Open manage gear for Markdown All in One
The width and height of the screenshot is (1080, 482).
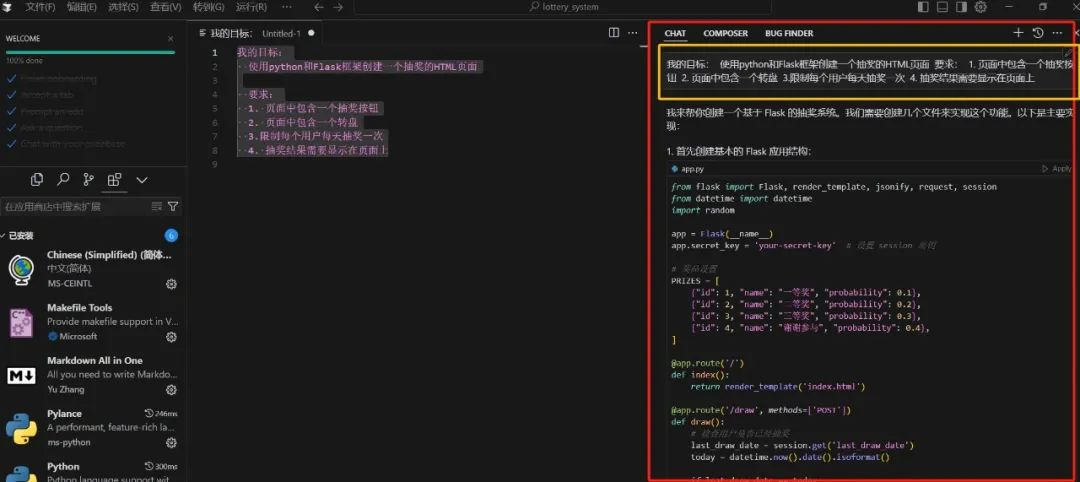click(172, 390)
